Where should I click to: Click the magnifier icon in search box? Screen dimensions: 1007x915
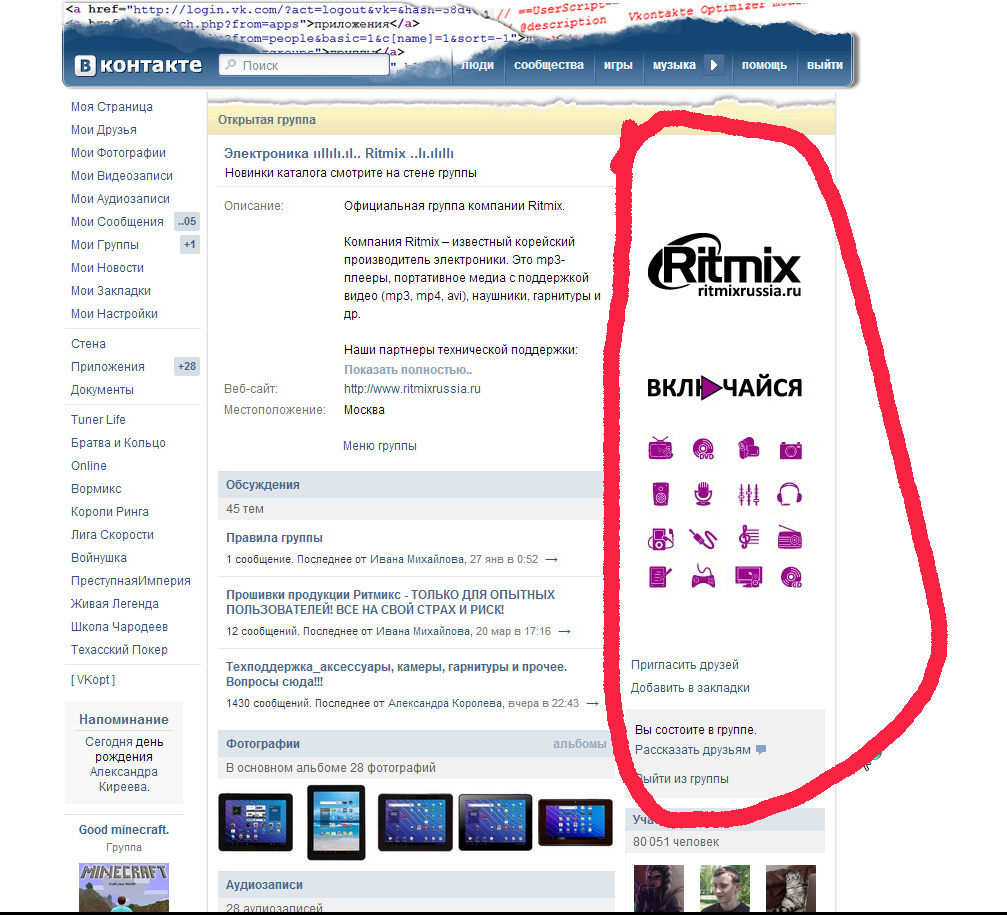[x=231, y=65]
